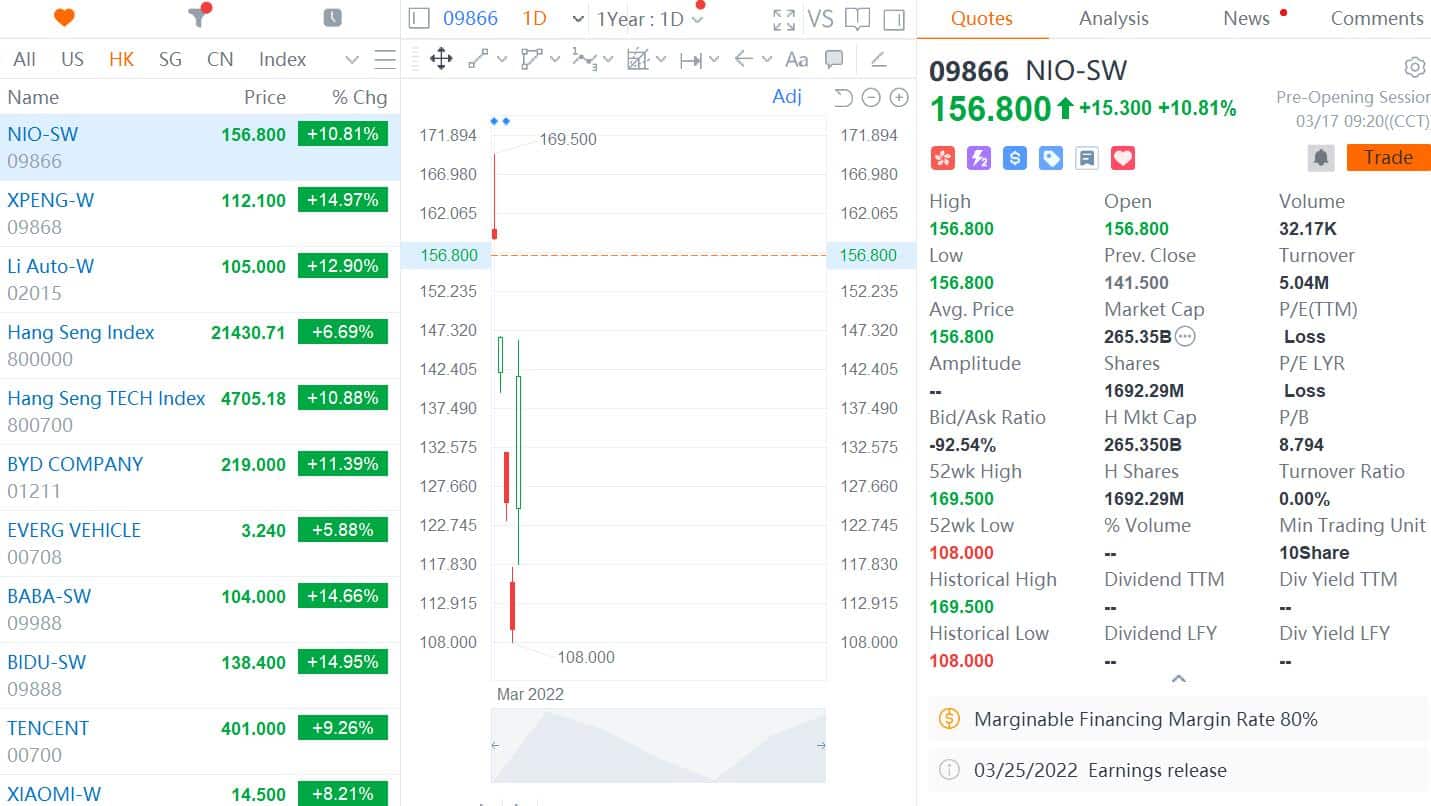
Task: Click the heart favorite icon beside NIO-SW
Action: (1122, 158)
